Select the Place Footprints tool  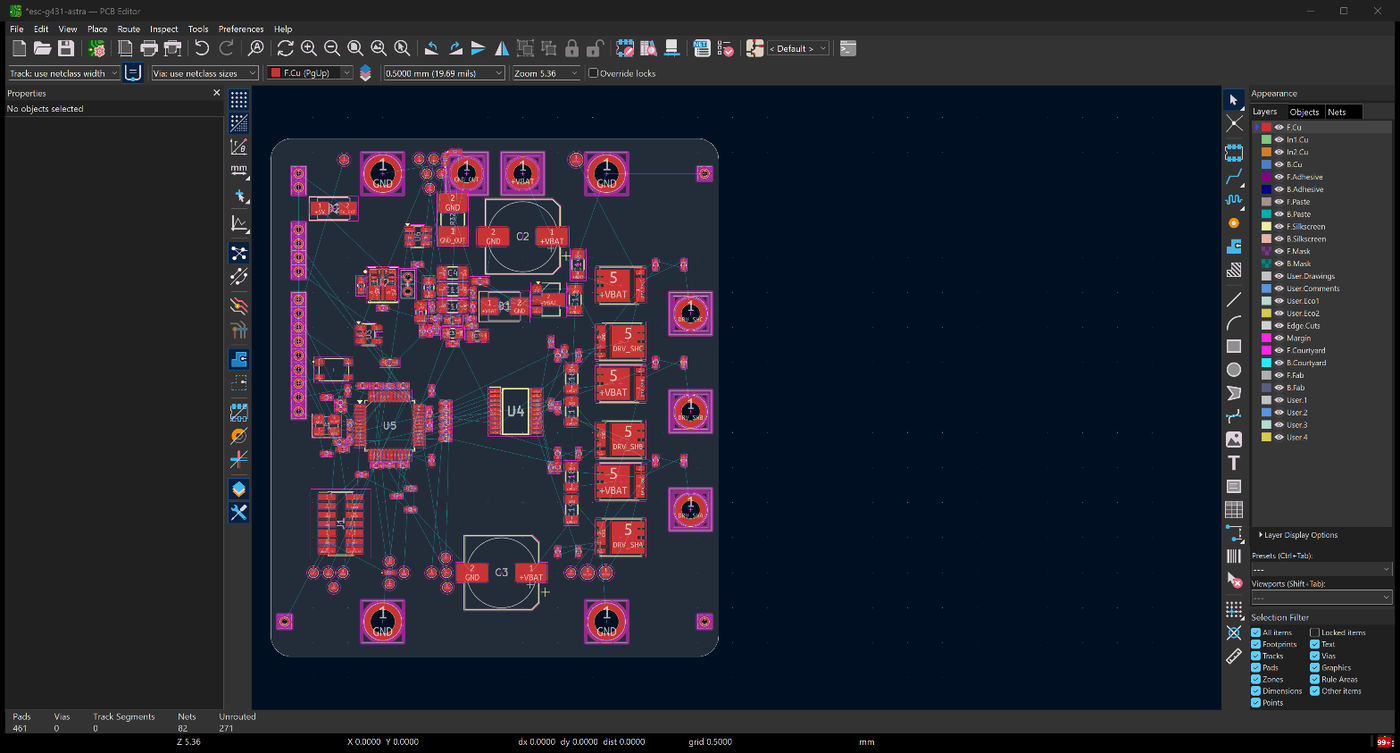click(x=1234, y=153)
